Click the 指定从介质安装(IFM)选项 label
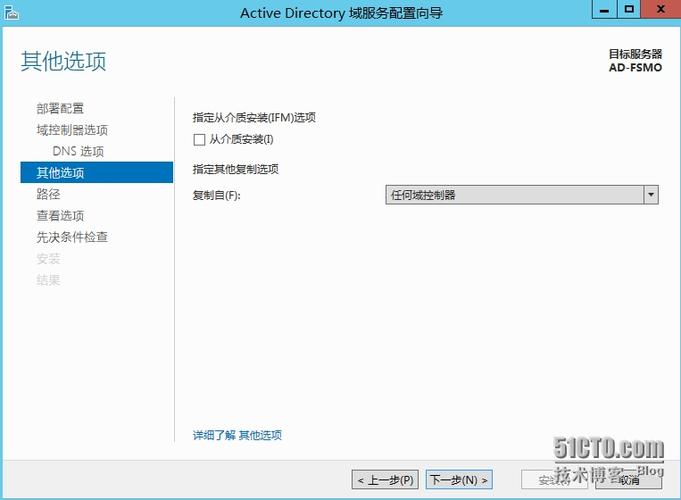 click(x=254, y=117)
